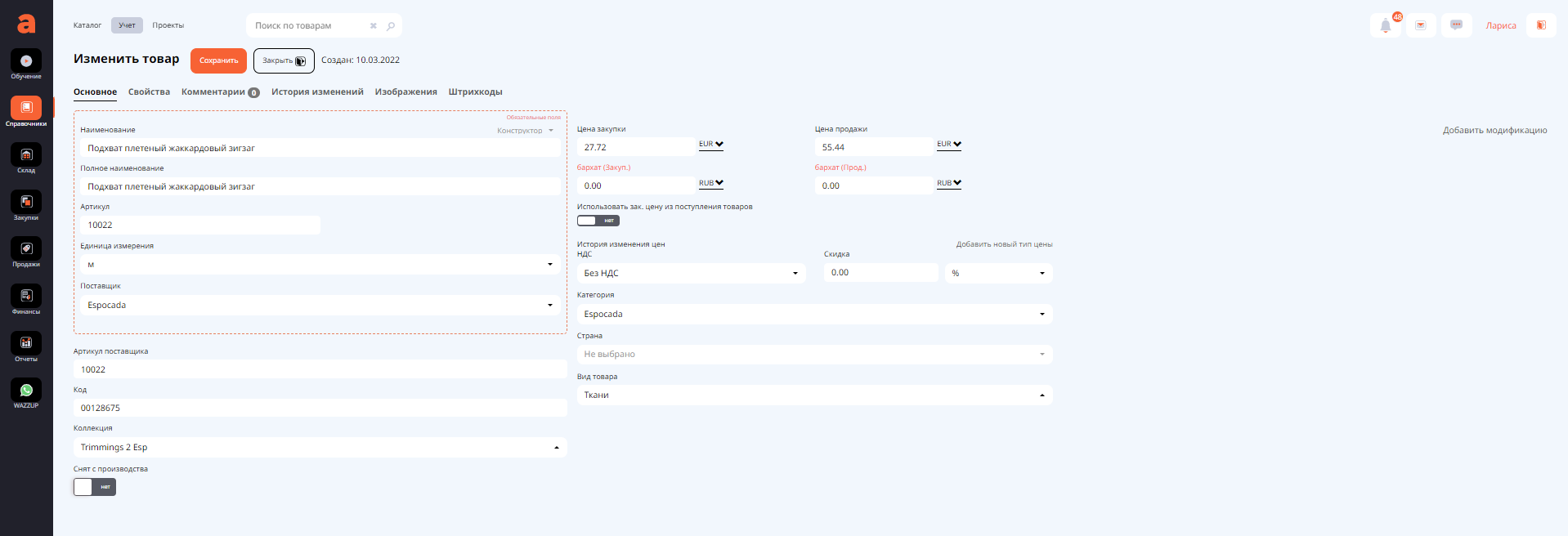Open the НДС dropdown
Viewport: 1568px width, 536px height.
[x=691, y=274]
